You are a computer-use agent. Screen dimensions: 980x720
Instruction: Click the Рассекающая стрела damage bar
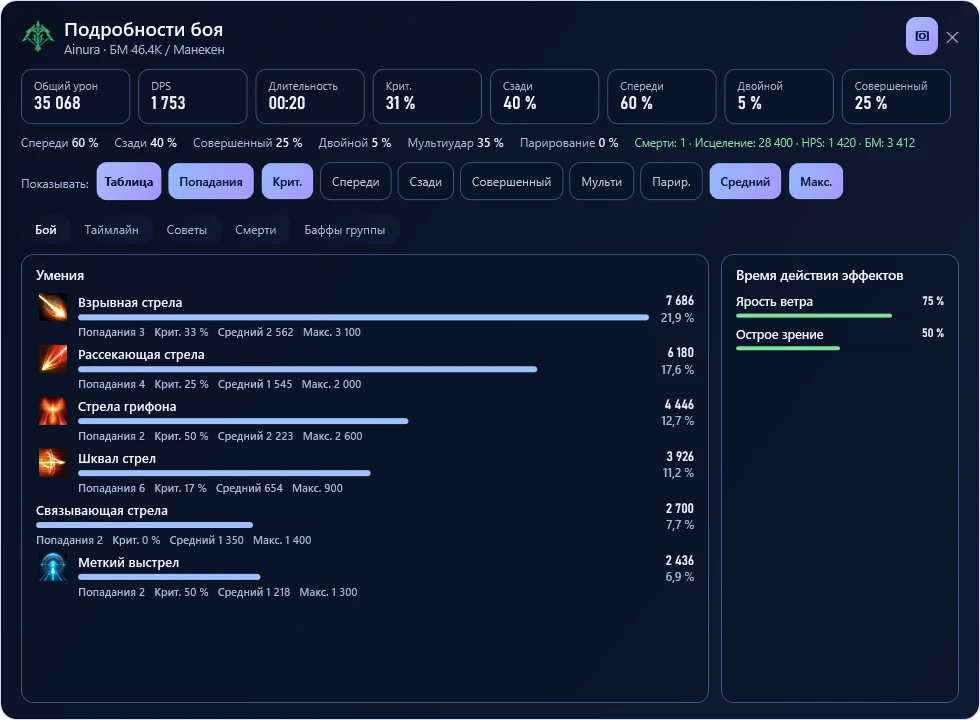308,369
